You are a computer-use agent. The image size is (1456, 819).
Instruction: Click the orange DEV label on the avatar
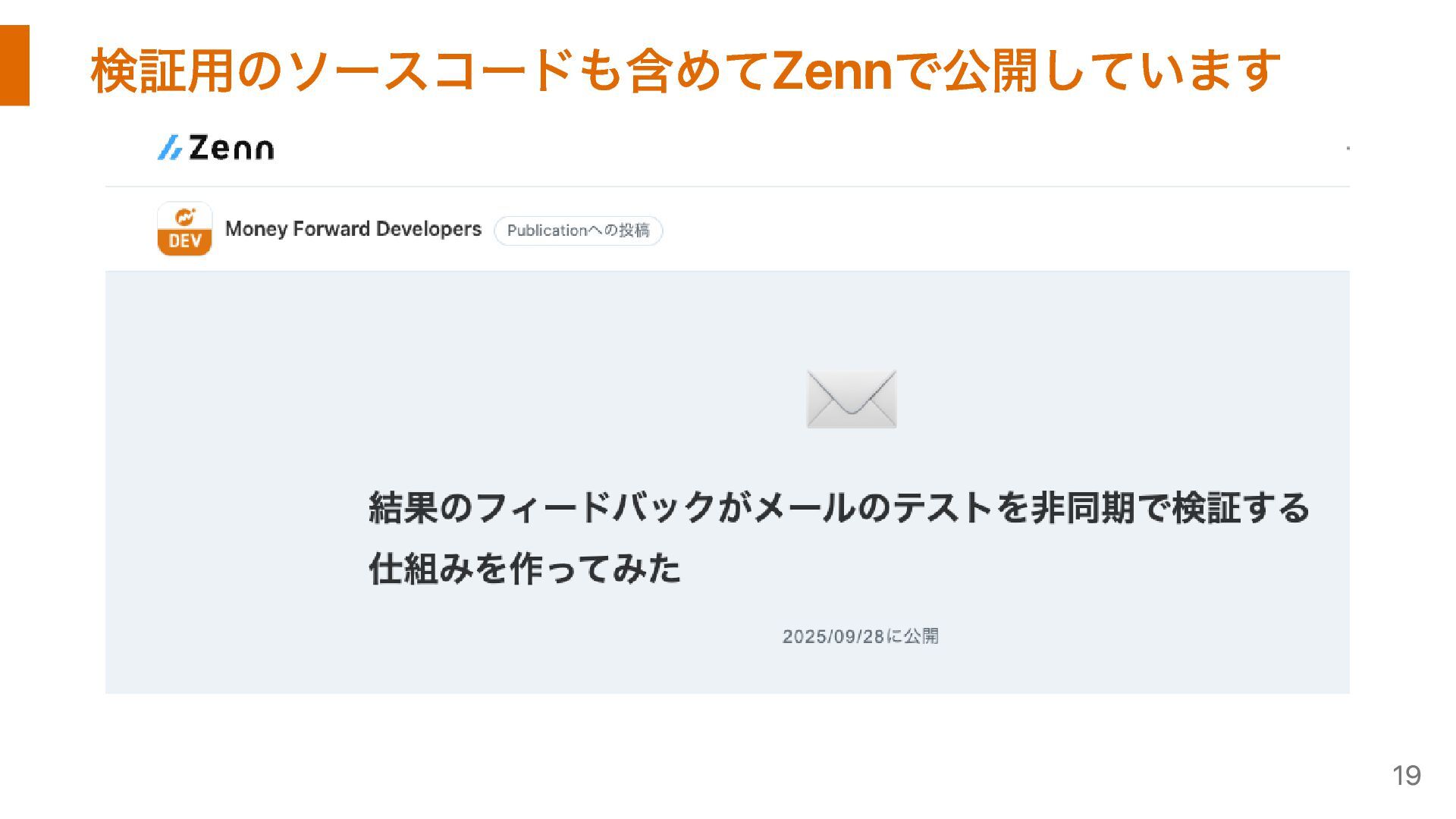184,241
